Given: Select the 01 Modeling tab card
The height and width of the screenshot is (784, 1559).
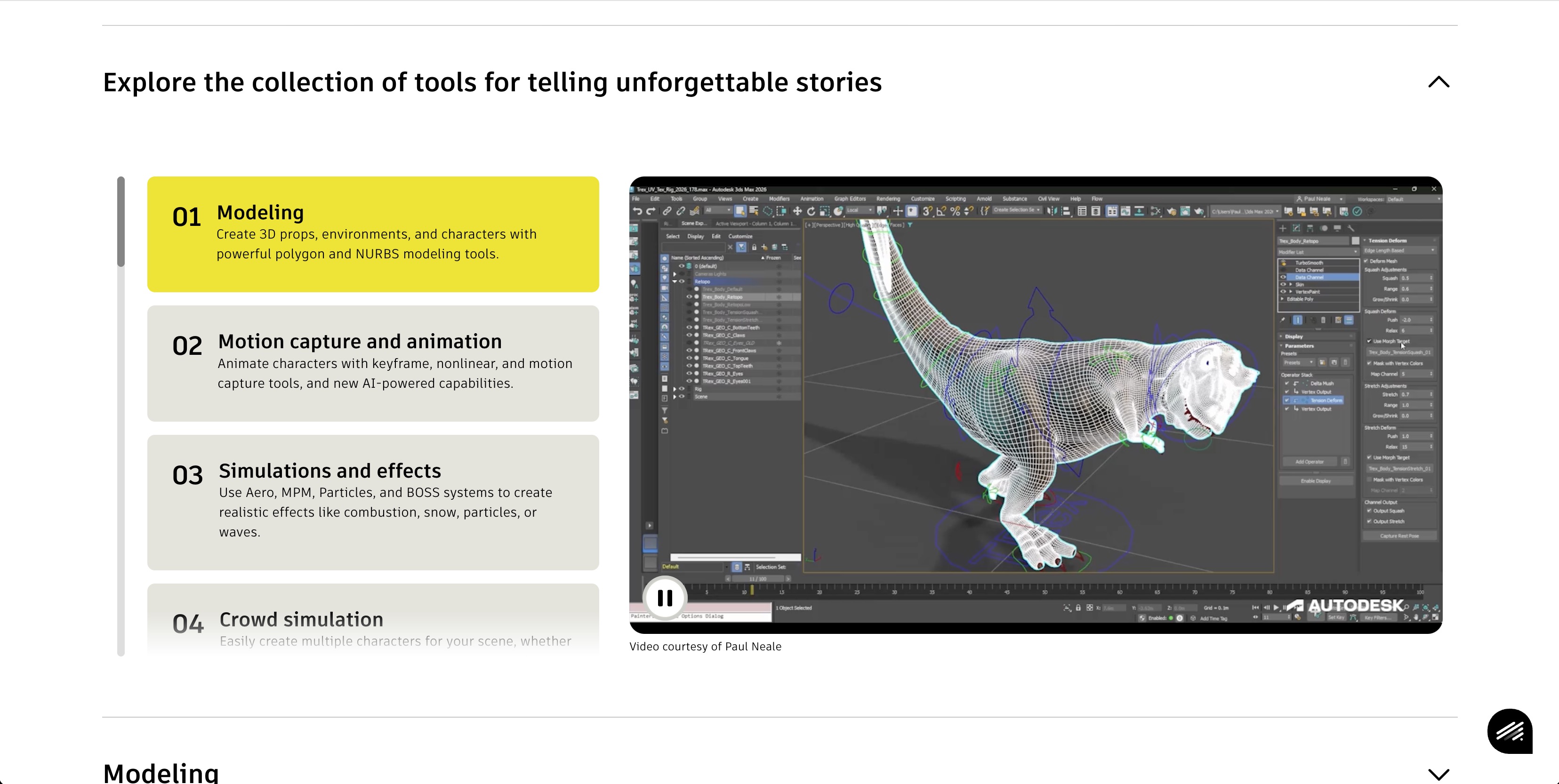Looking at the screenshot, I should click(373, 234).
